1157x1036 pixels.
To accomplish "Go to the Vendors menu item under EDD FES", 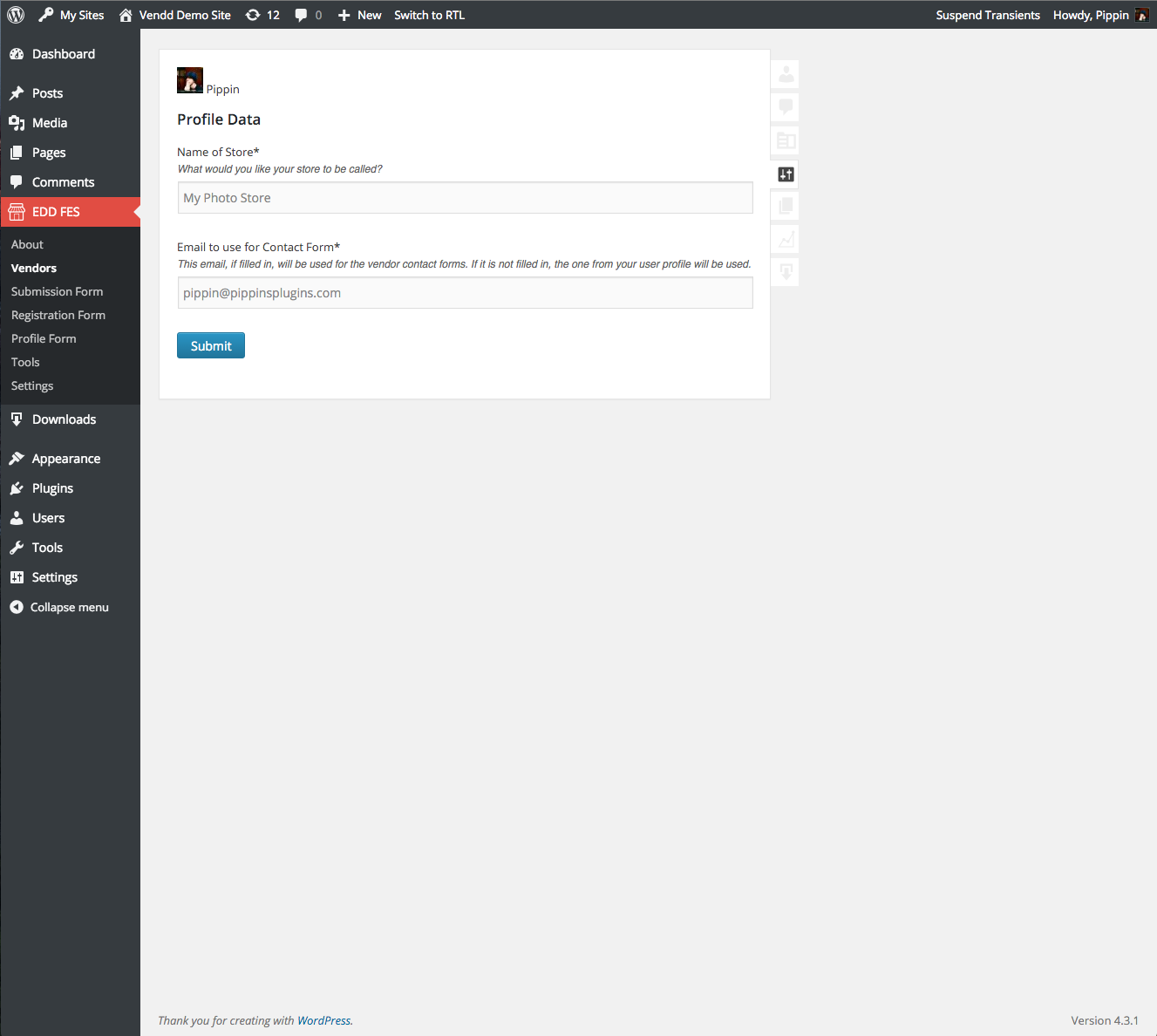I will click(x=33, y=268).
